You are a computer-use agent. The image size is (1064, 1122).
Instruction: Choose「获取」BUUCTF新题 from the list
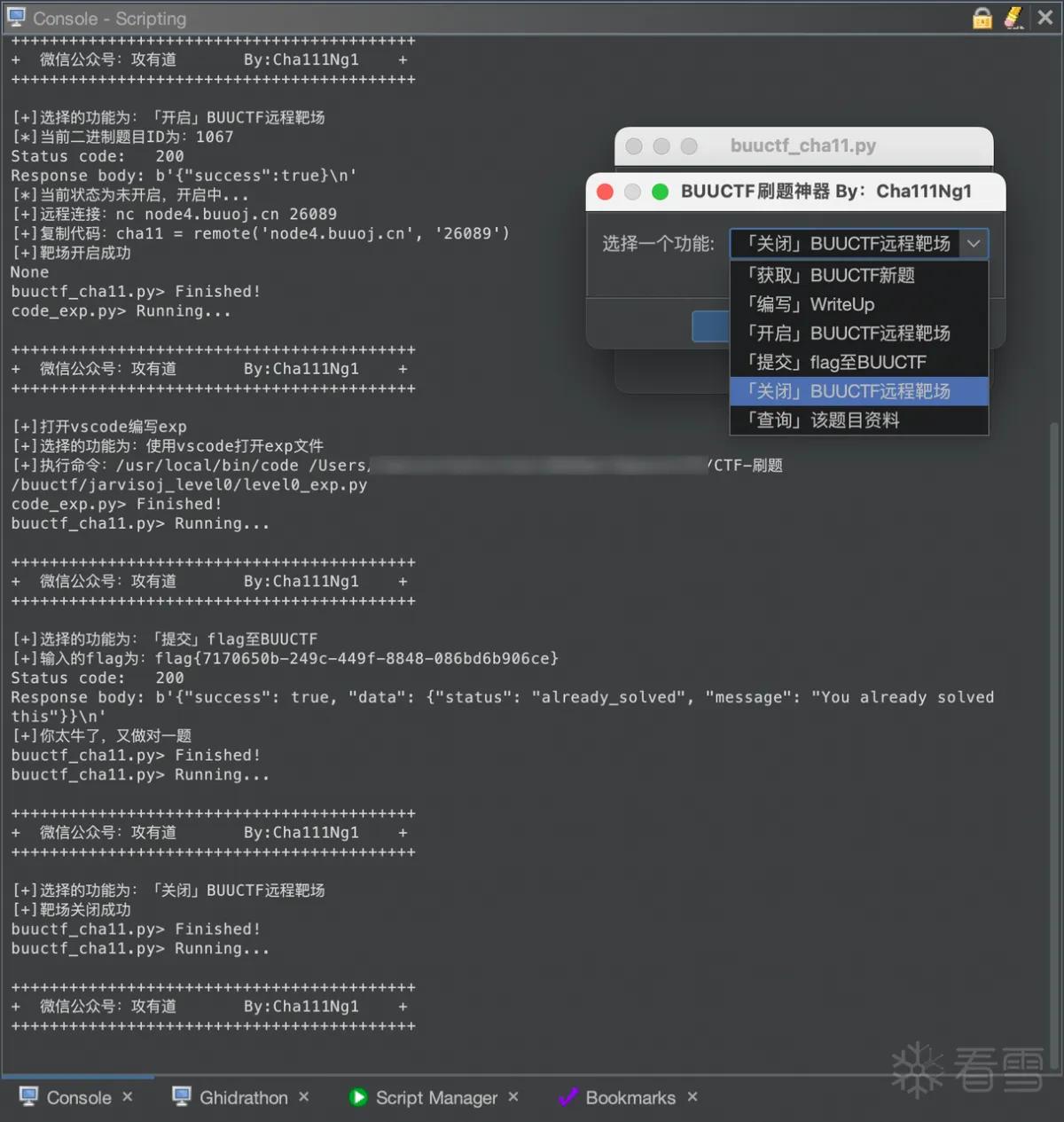coord(858,275)
